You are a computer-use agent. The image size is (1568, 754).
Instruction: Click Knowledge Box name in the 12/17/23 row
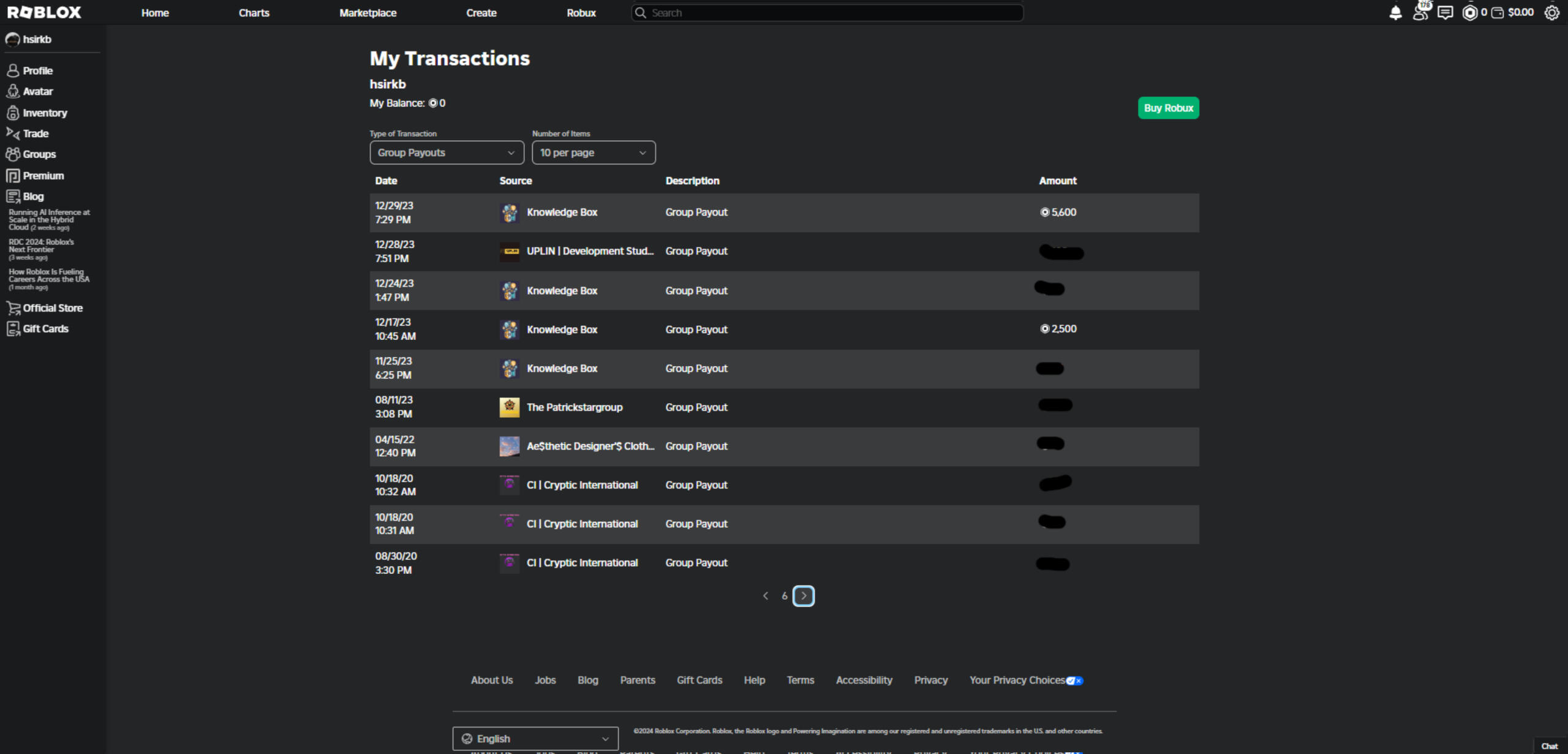pyautogui.click(x=562, y=330)
